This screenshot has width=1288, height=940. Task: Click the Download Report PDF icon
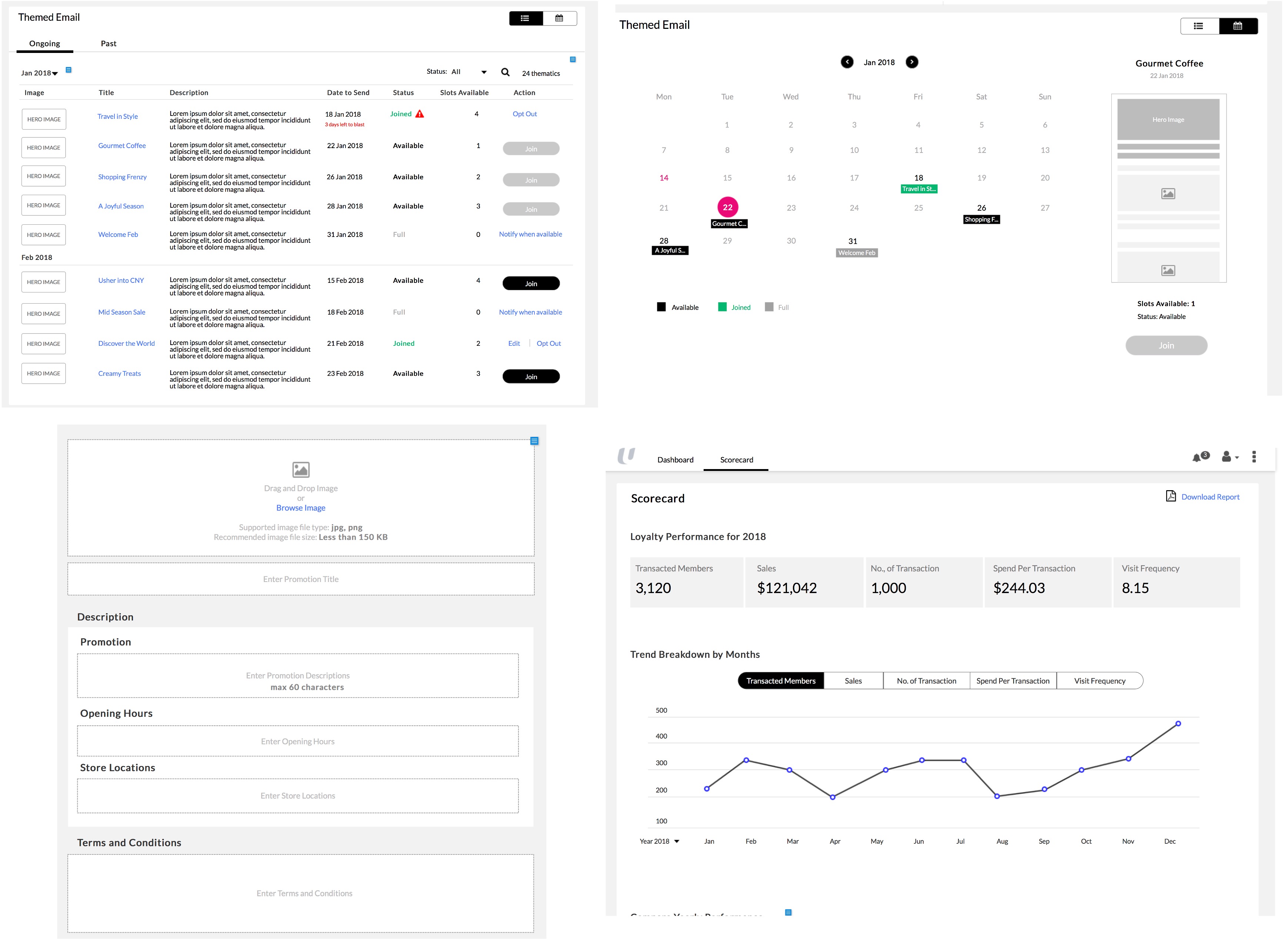(1171, 496)
